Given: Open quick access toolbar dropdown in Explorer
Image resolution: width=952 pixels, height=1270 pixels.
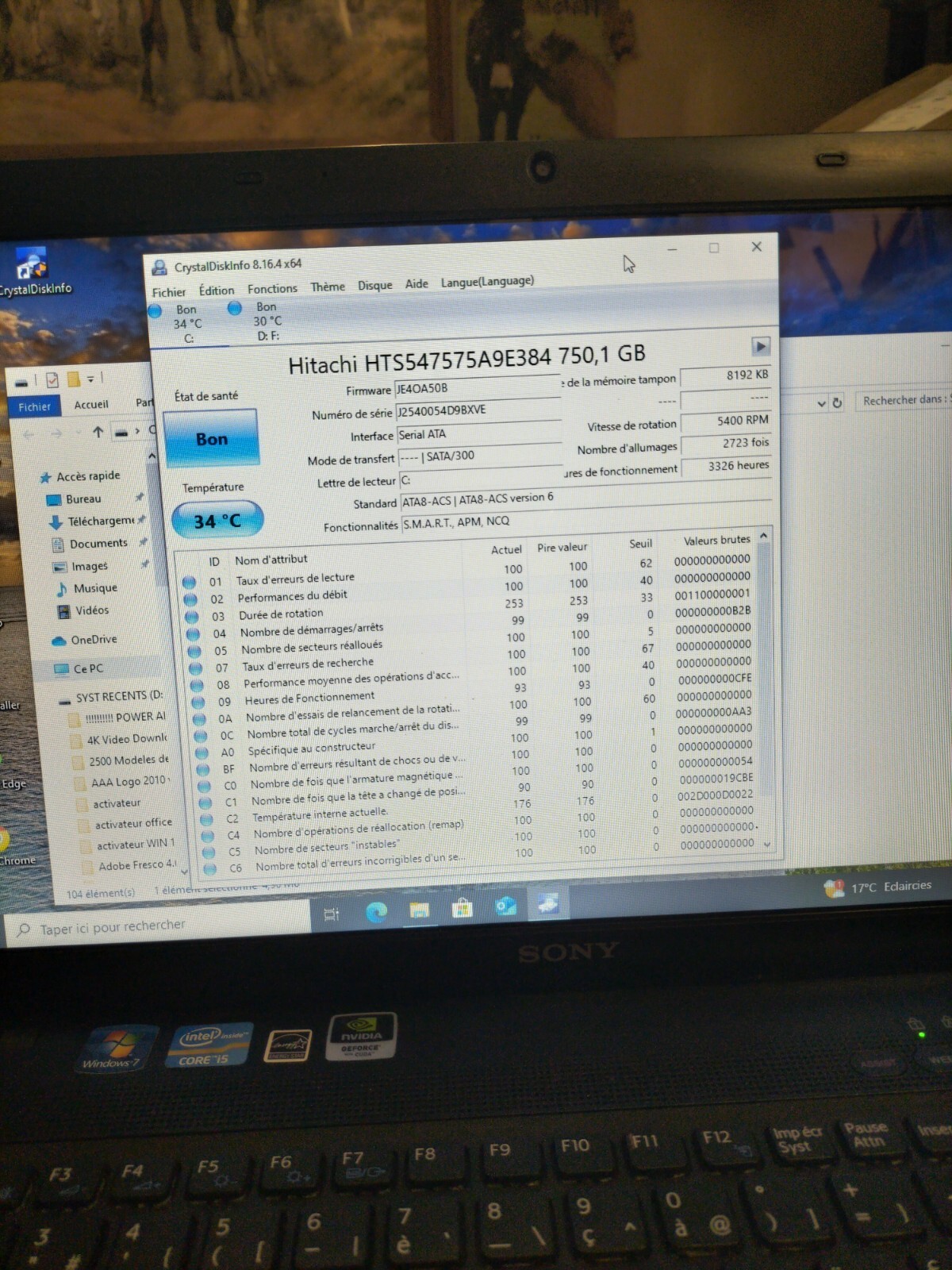Looking at the screenshot, I should coord(90,379).
